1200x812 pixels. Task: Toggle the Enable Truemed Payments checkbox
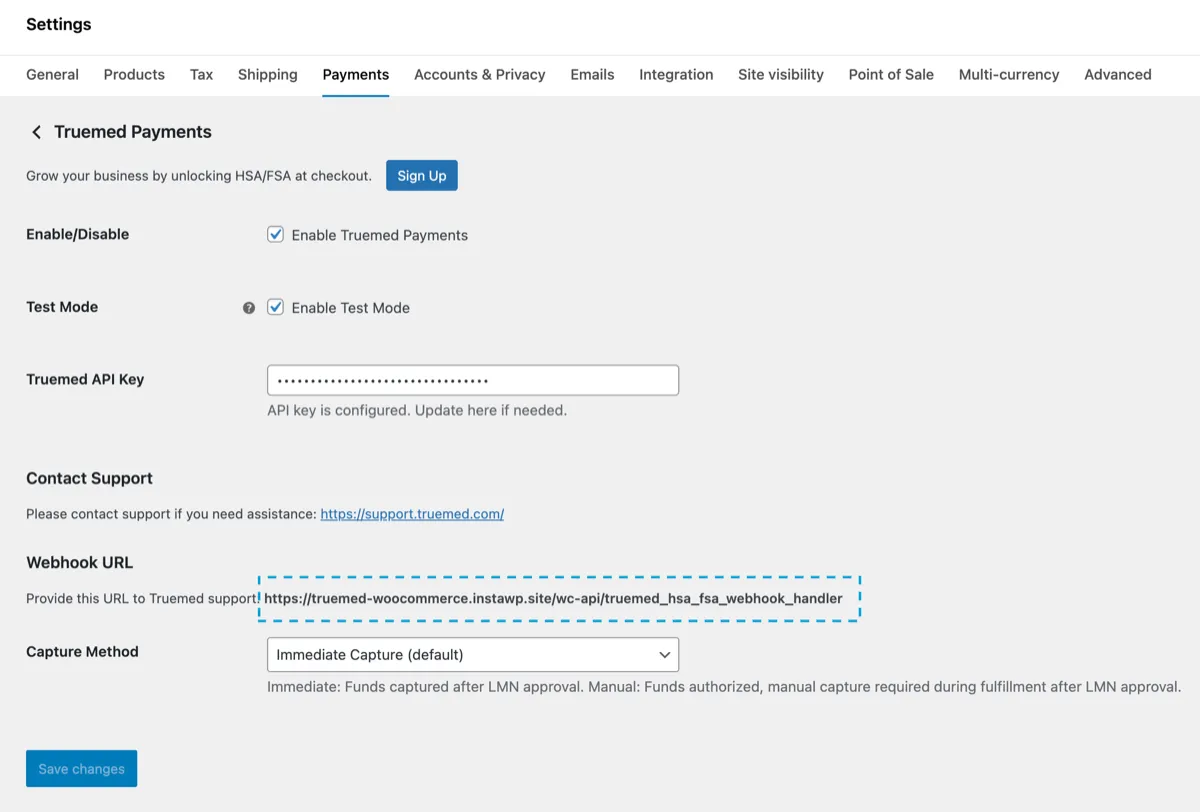pyautogui.click(x=275, y=235)
